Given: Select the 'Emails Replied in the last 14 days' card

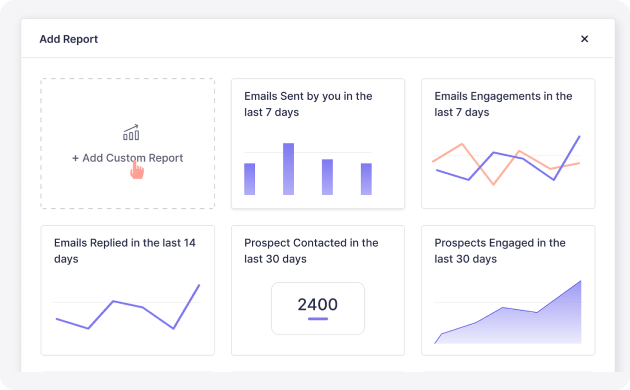Looking at the screenshot, I should pyautogui.click(x=127, y=290).
